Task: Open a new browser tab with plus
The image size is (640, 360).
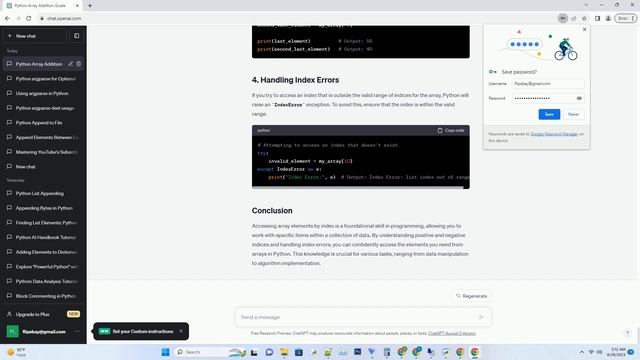Action: click(x=90, y=6)
